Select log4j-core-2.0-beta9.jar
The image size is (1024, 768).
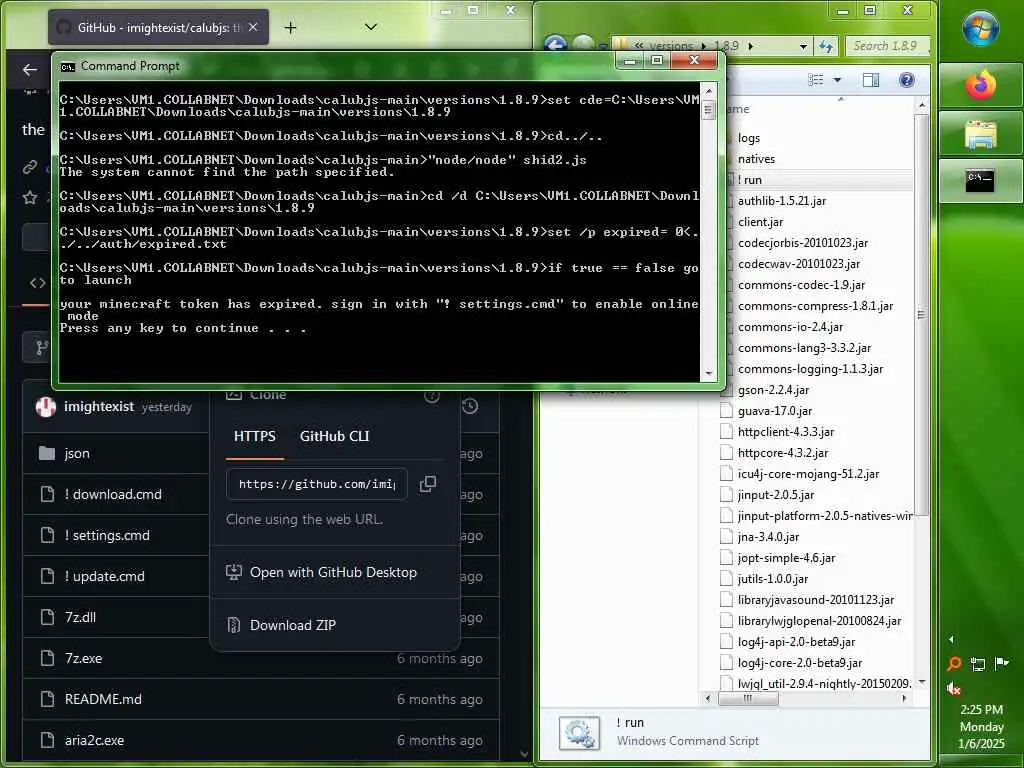coord(800,663)
